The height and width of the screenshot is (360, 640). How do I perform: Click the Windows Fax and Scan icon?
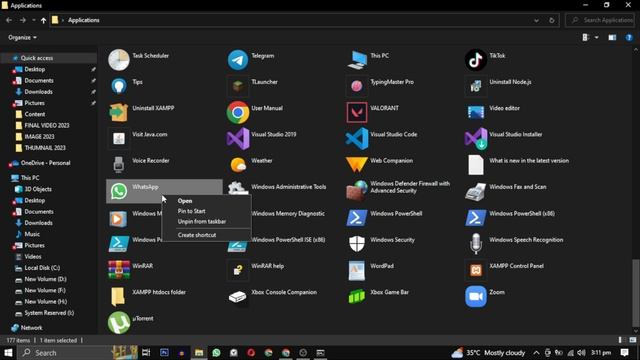point(476,191)
